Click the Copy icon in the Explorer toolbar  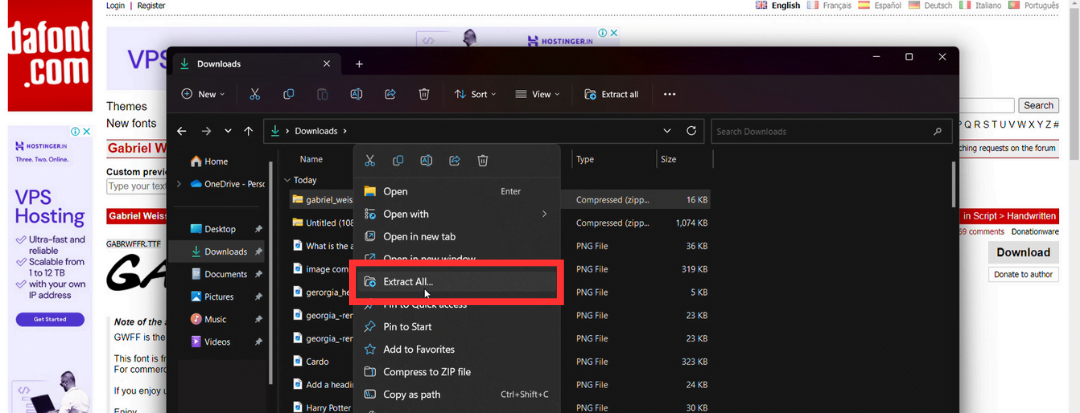(x=288, y=94)
